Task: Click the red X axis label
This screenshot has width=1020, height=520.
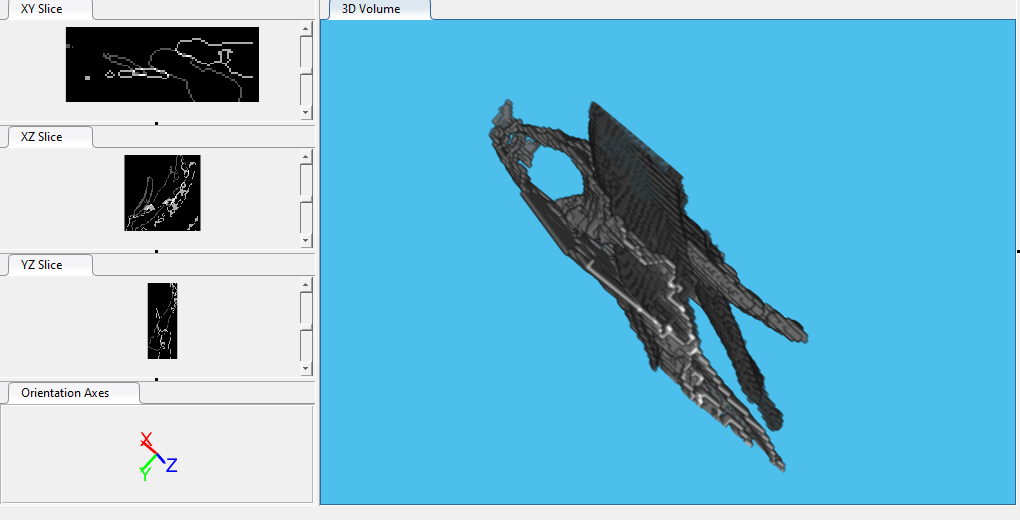Action: click(x=146, y=439)
